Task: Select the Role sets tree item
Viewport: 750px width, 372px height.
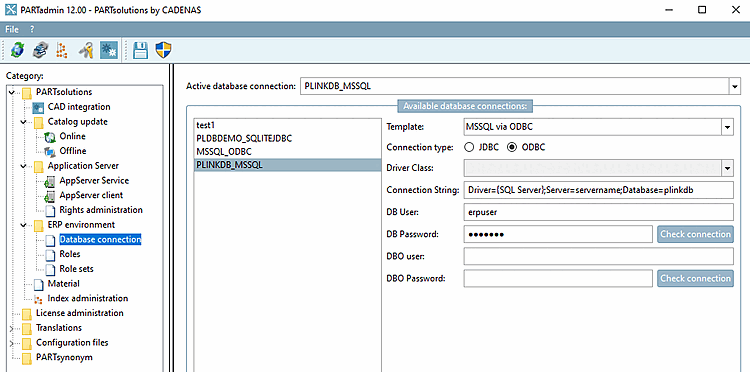Action: tap(77, 269)
